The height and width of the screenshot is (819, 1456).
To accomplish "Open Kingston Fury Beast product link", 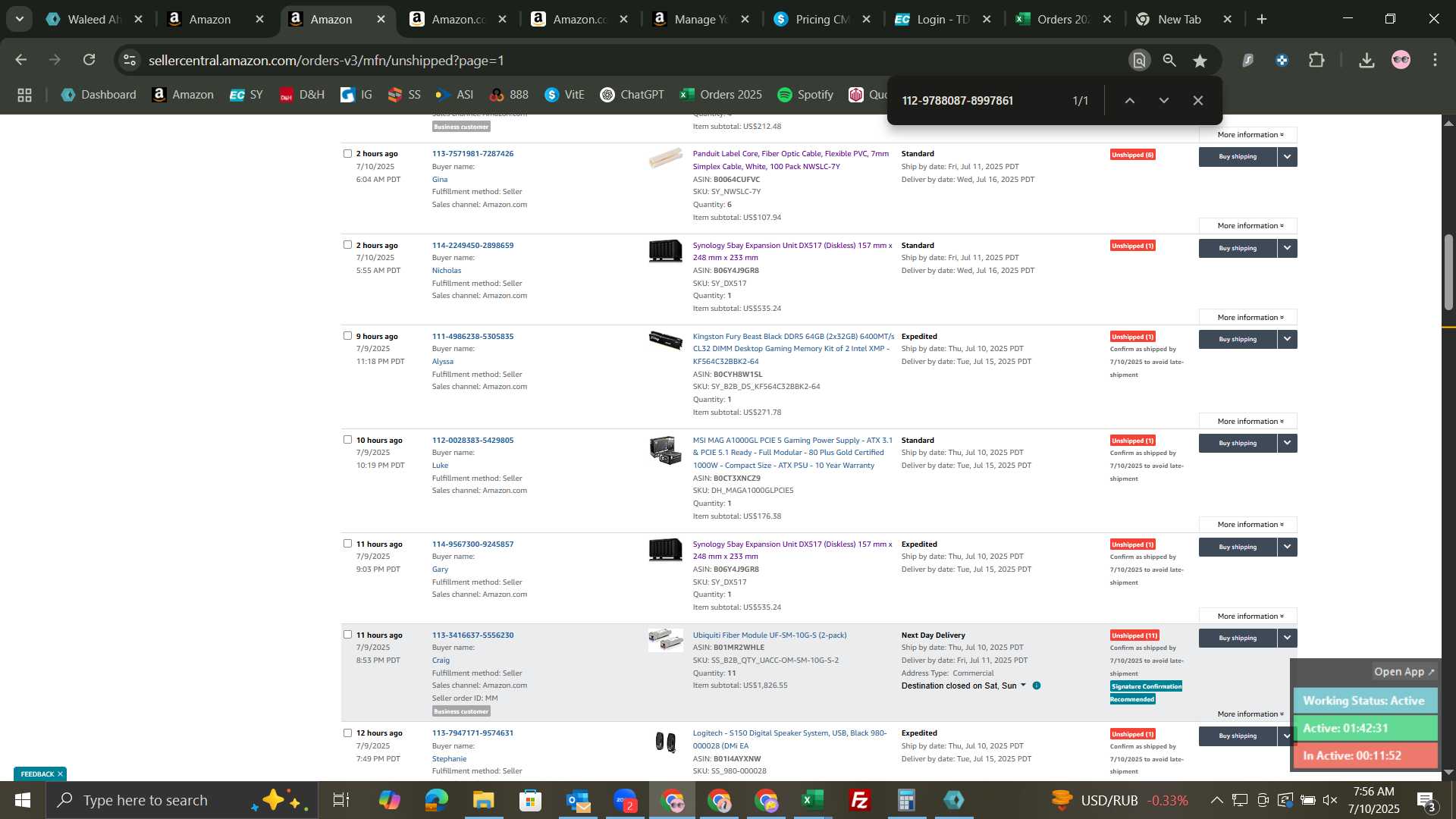I will point(793,349).
